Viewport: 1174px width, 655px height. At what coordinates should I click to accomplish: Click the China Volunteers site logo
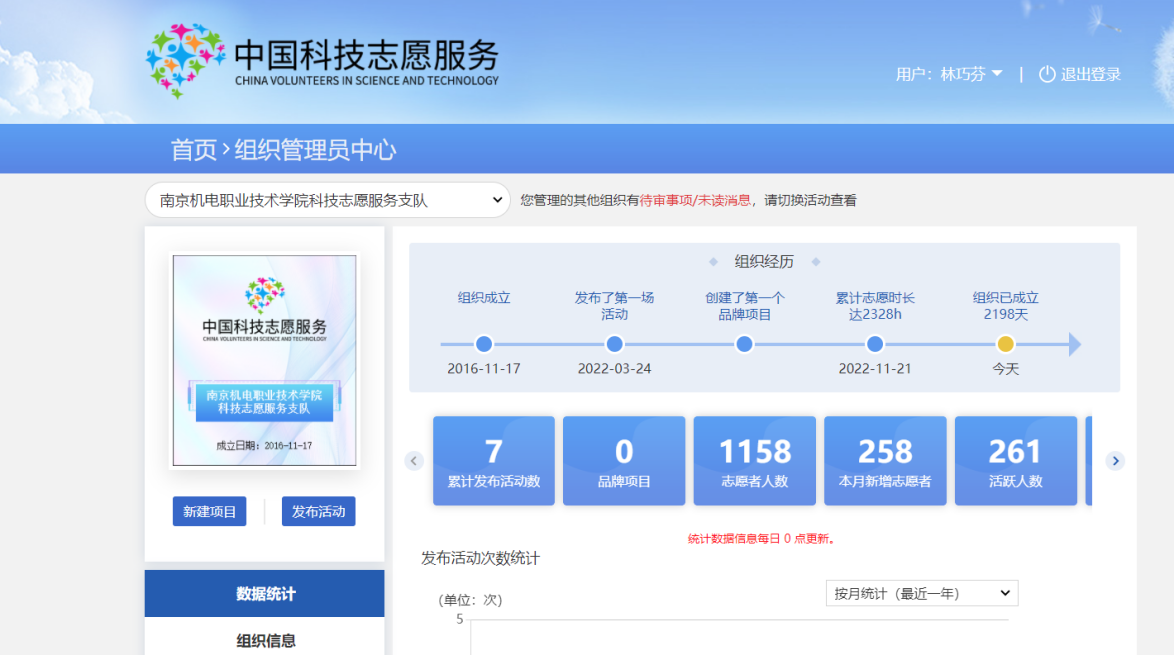coord(321,60)
